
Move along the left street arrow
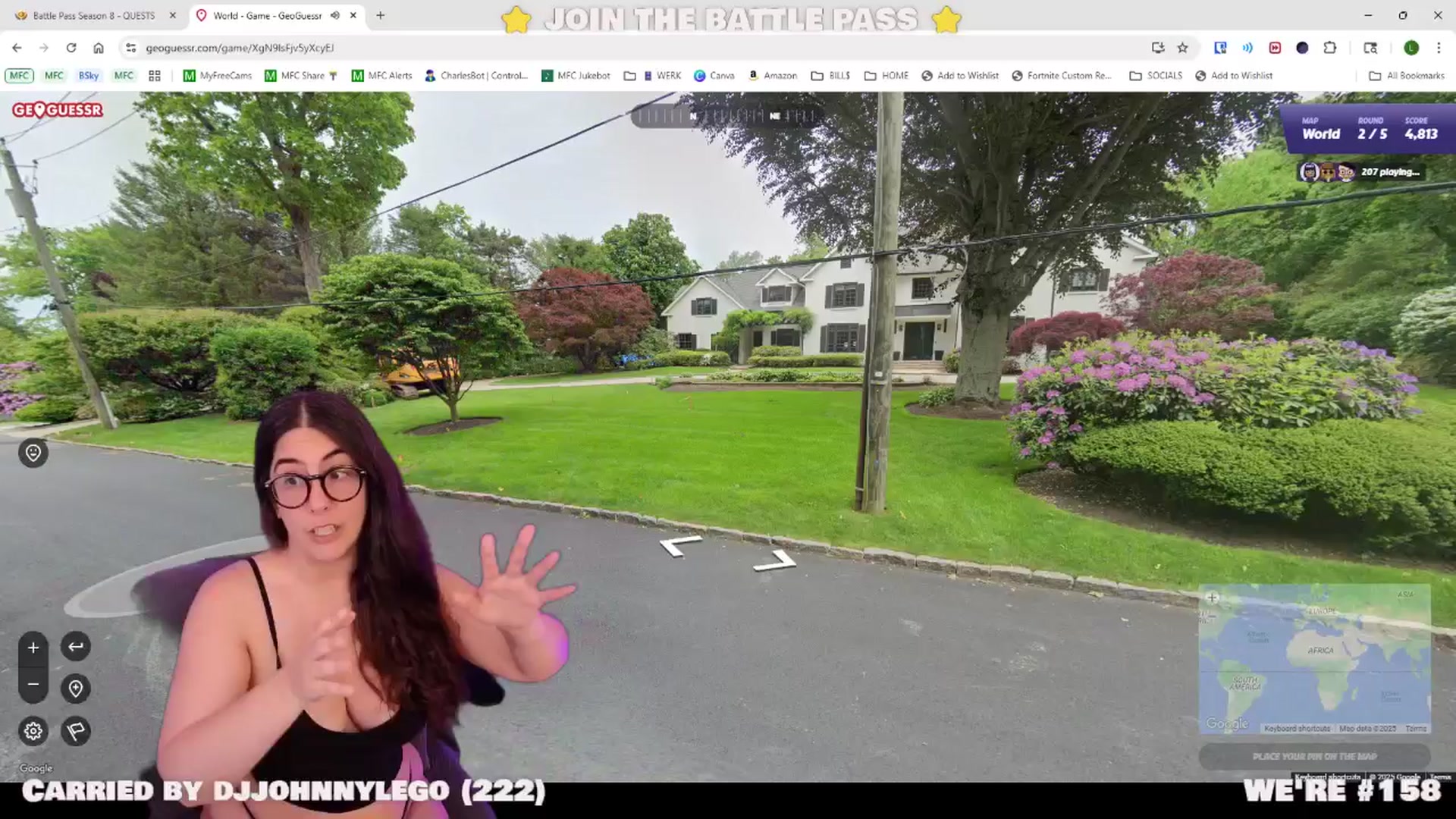pyautogui.click(x=680, y=545)
